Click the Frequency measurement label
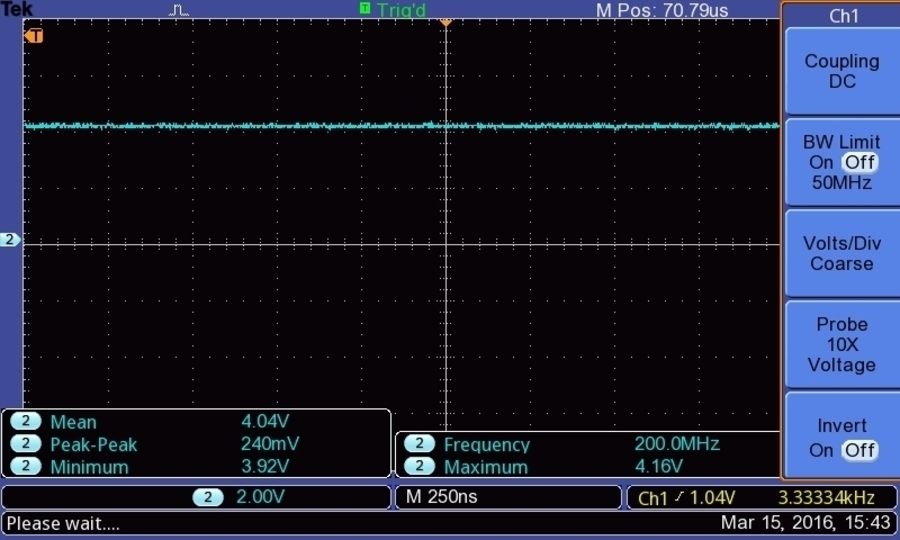Image resolution: width=900 pixels, height=540 pixels. [487, 444]
